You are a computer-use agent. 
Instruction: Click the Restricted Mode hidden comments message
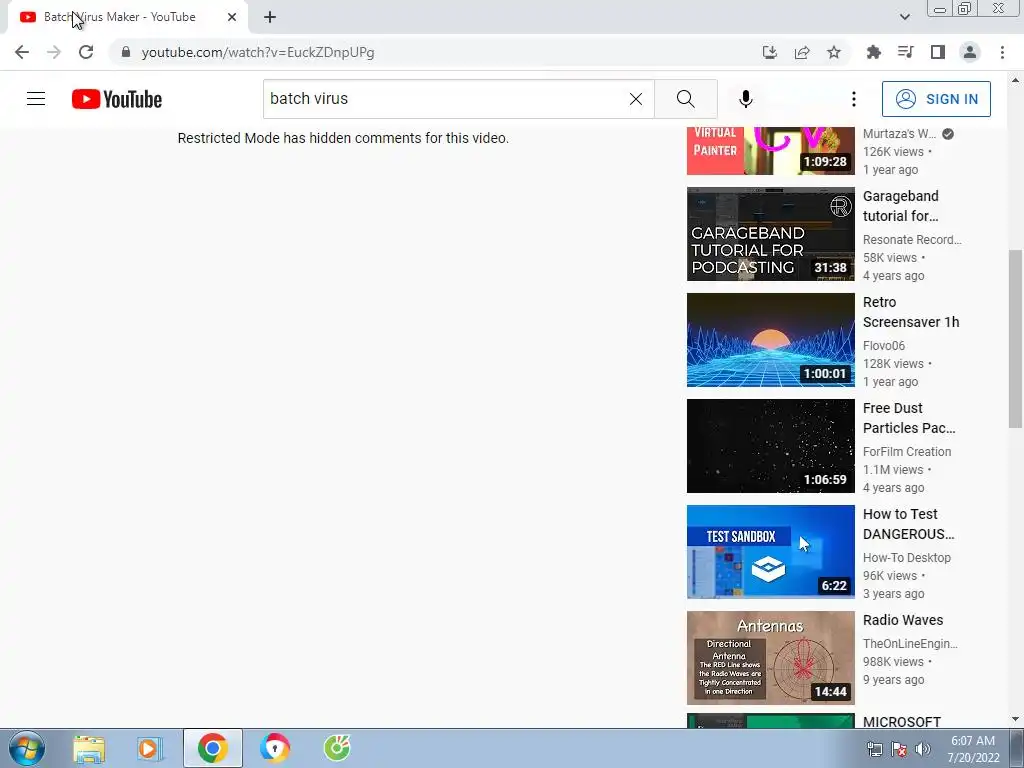343,138
